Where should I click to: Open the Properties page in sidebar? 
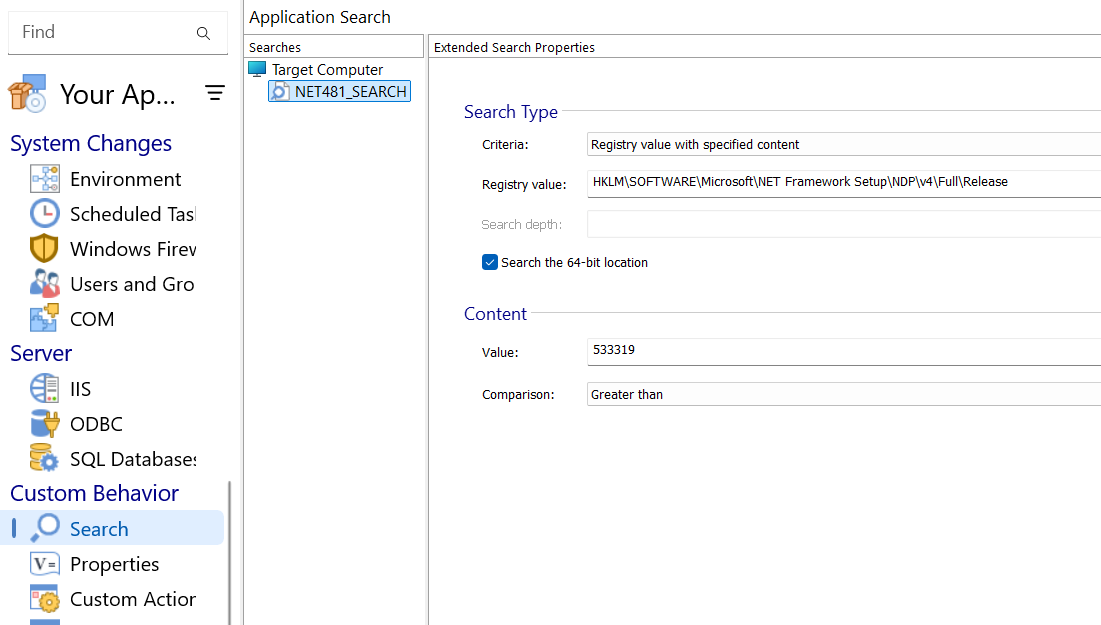114,564
